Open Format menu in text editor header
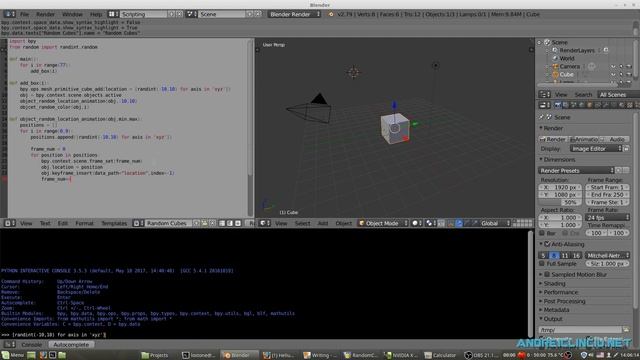The image size is (640, 360). [84, 223]
